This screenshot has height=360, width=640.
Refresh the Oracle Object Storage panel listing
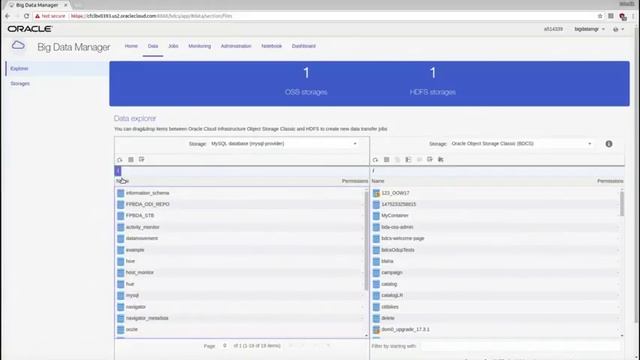point(375,160)
